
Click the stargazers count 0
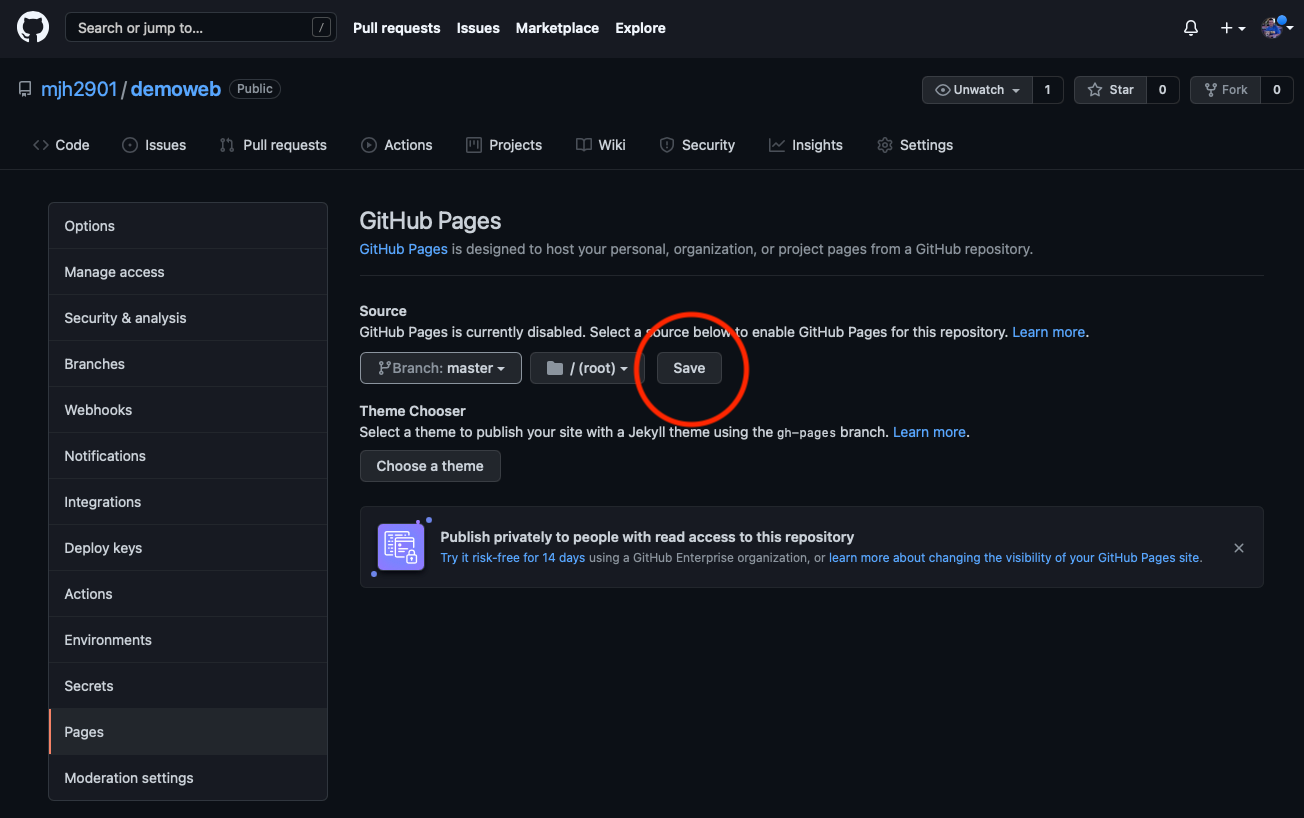coord(1162,90)
